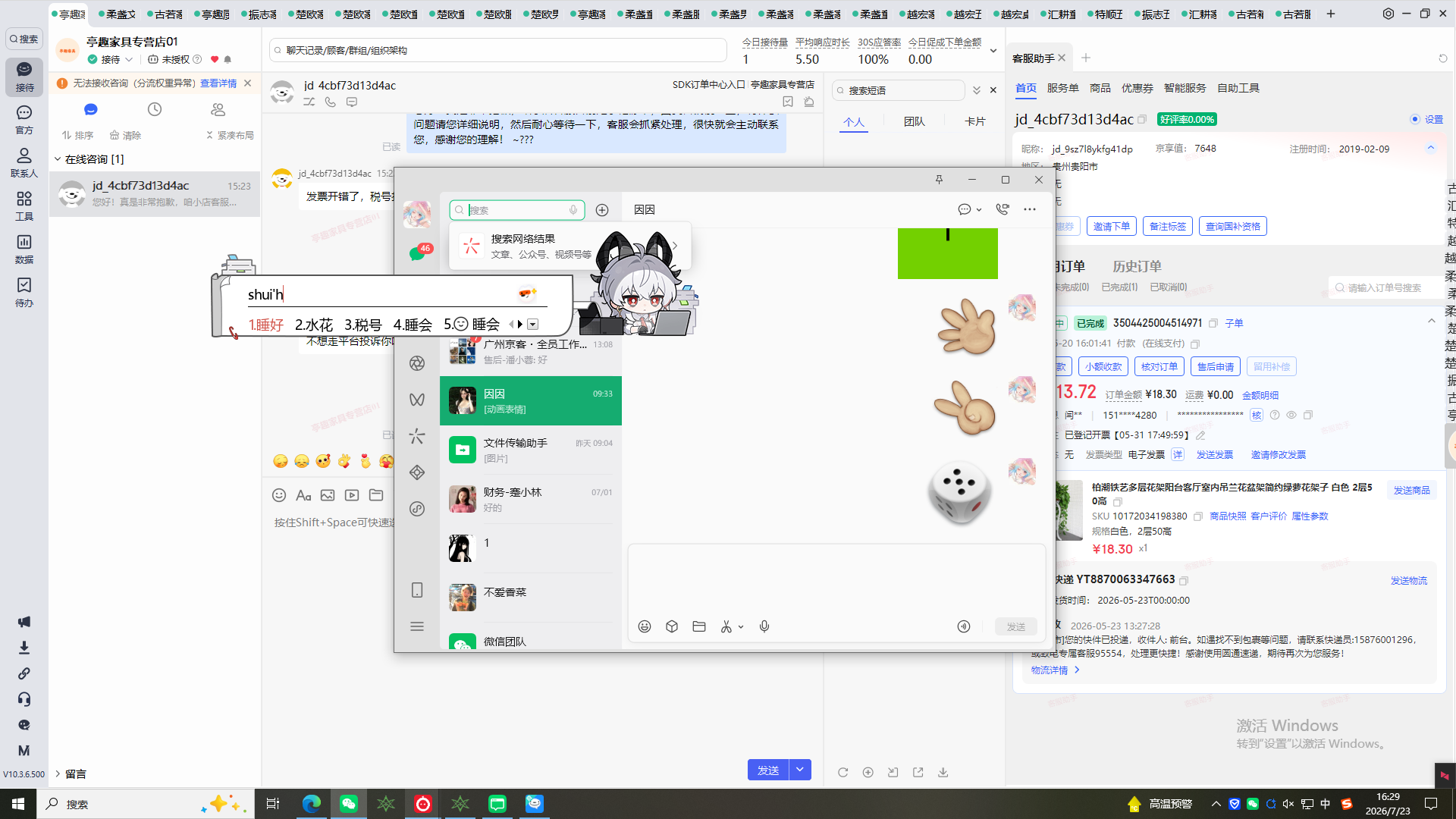1456x819 pixels.
Task: Open WeChat hamburger menu icon in sidebar
Action: pos(417,626)
